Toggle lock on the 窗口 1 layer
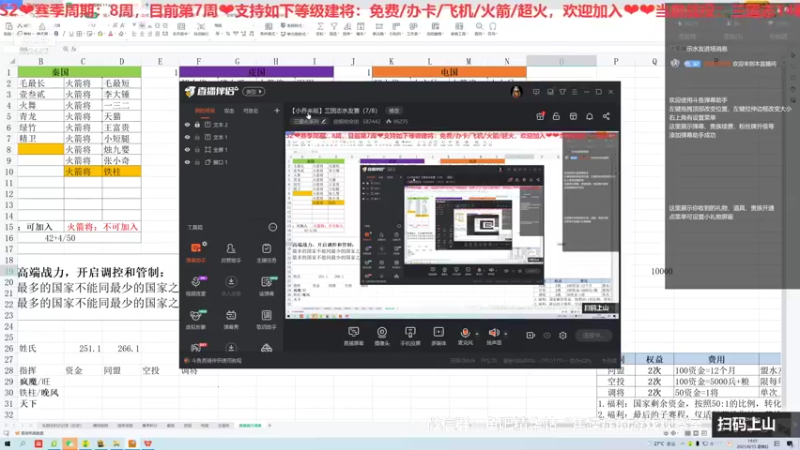Screen dimensions: 800x450 (x=197, y=162)
